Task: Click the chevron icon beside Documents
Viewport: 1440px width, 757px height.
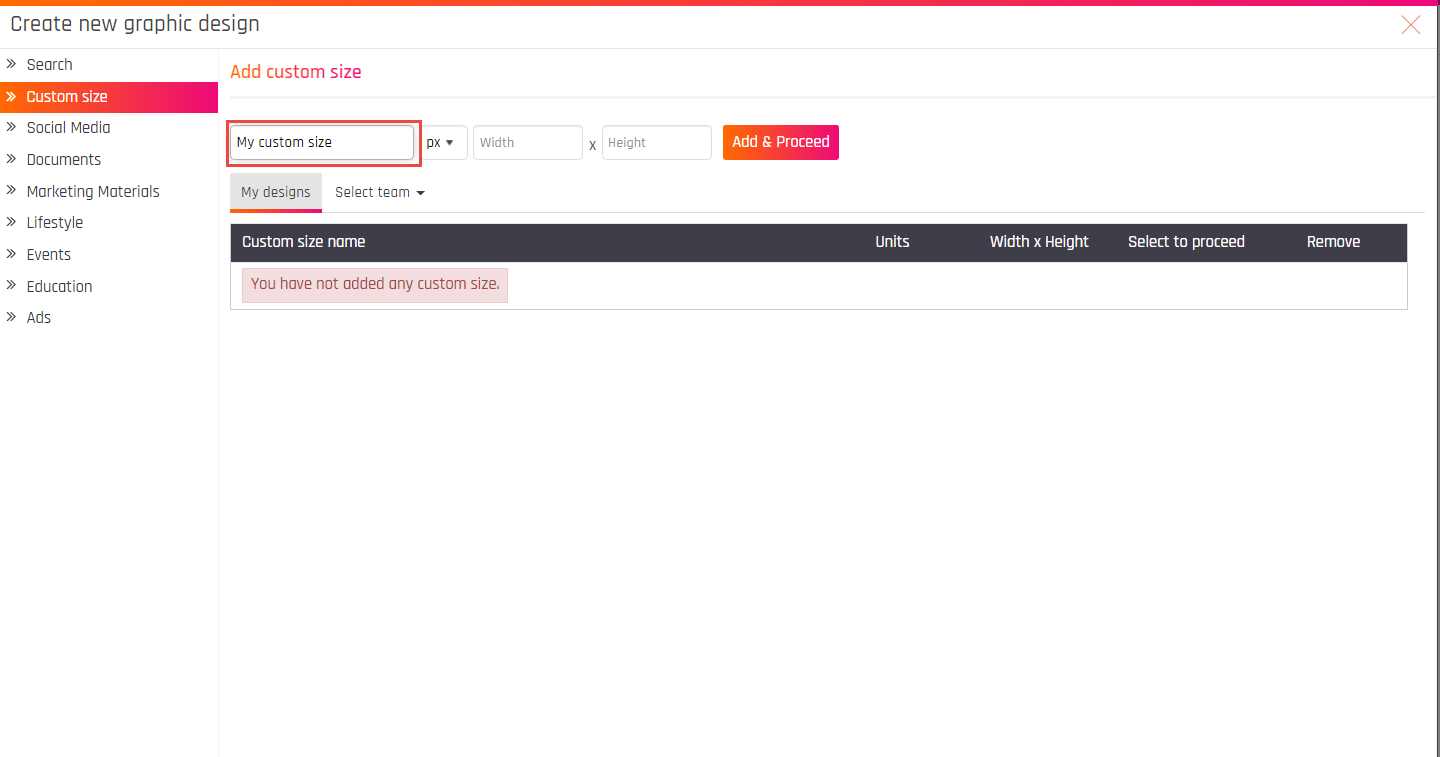Action: point(12,159)
